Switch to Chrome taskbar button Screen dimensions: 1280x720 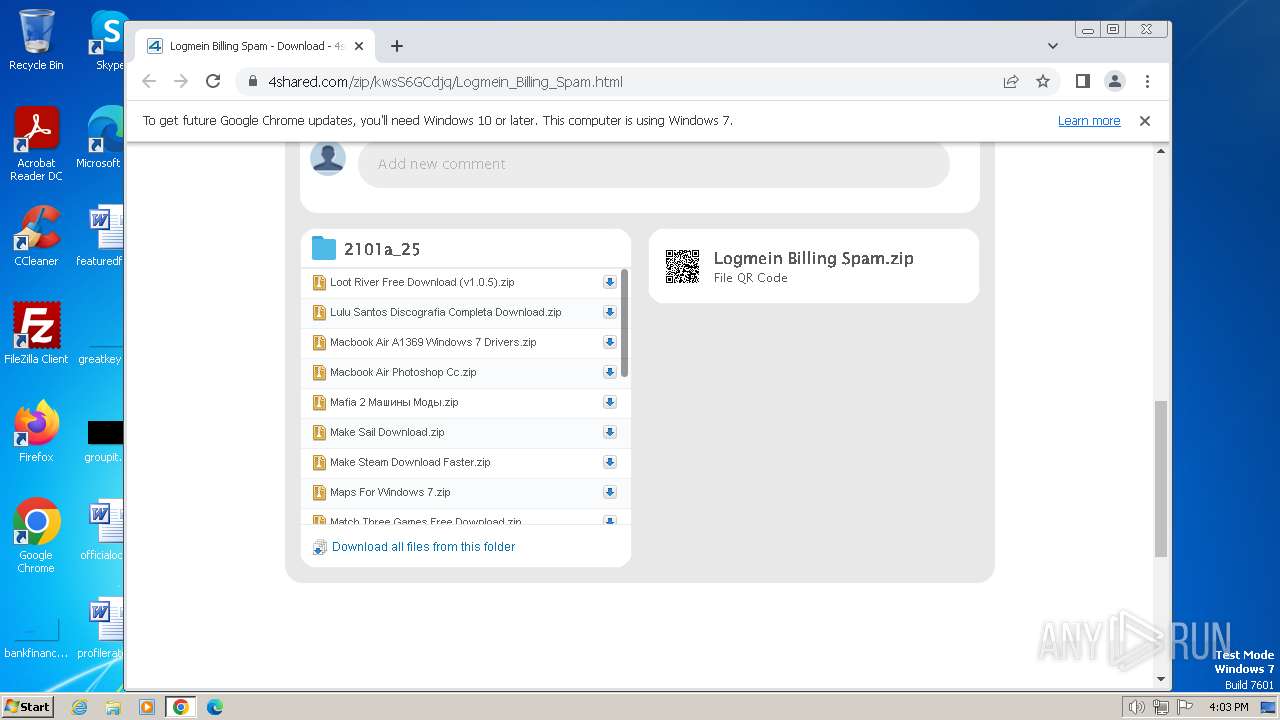coord(180,707)
